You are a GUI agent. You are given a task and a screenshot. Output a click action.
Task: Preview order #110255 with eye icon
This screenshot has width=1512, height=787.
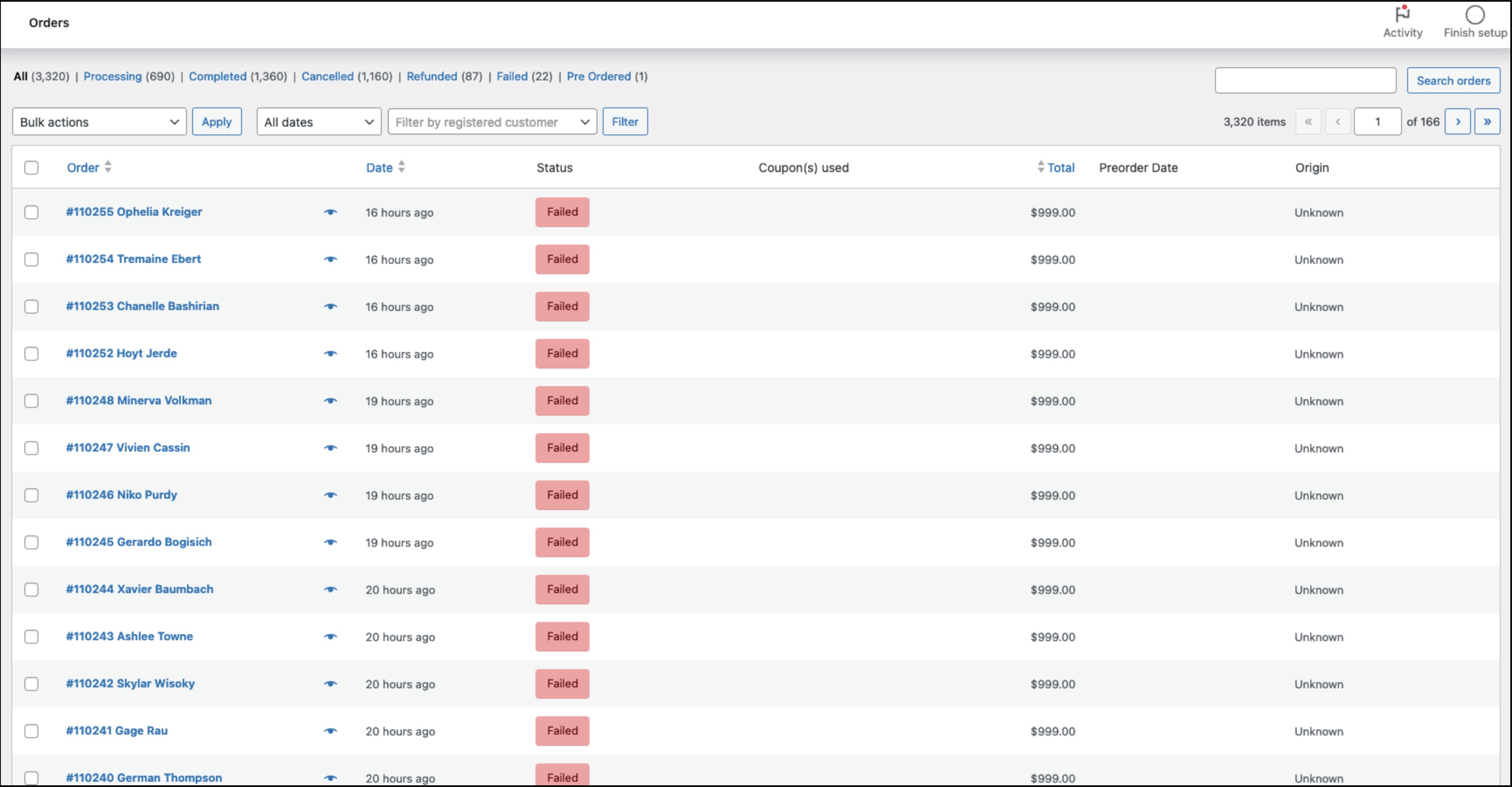[x=331, y=212]
